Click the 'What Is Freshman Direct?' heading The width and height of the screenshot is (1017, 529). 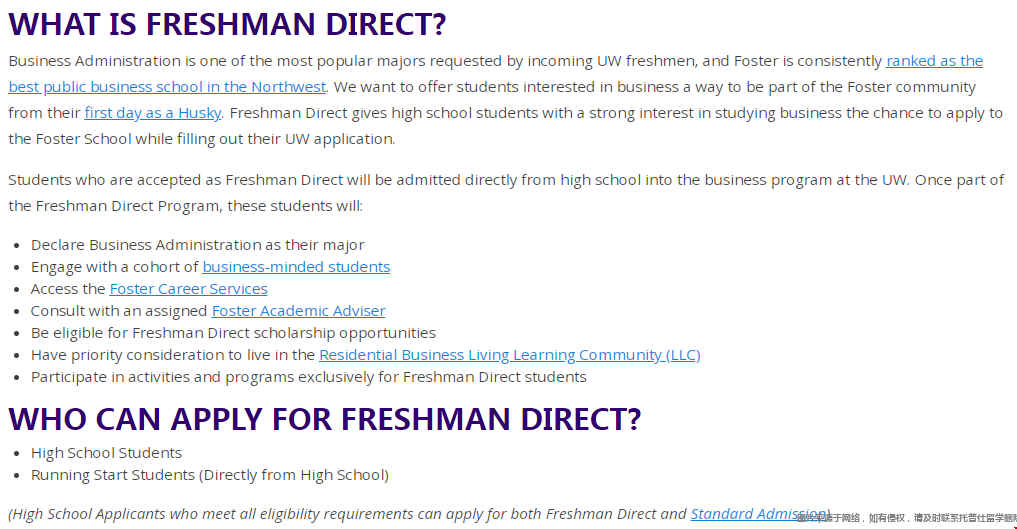coord(227,24)
